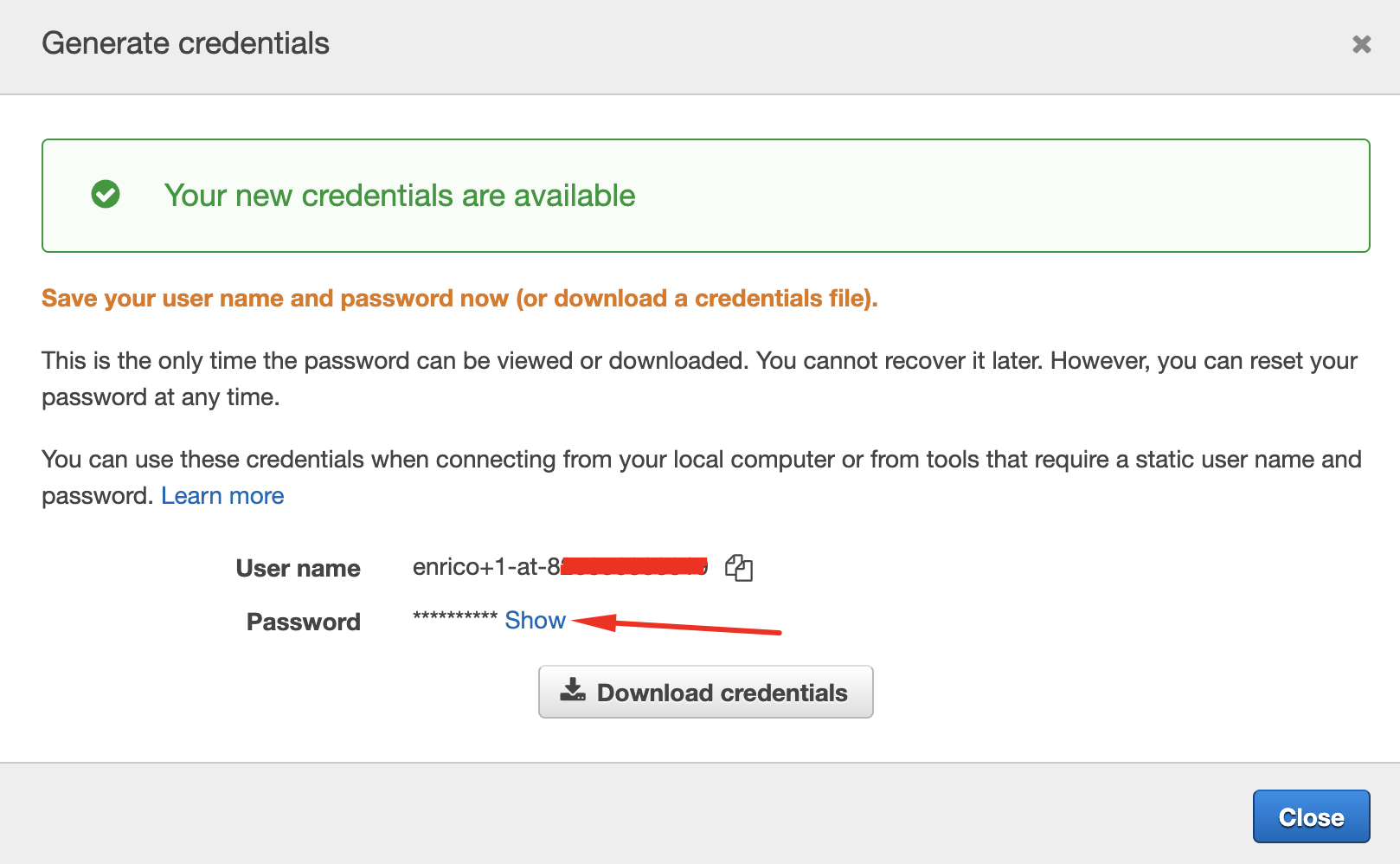The image size is (1400, 864).
Task: Reveal the password with the Show link
Action: point(535,621)
